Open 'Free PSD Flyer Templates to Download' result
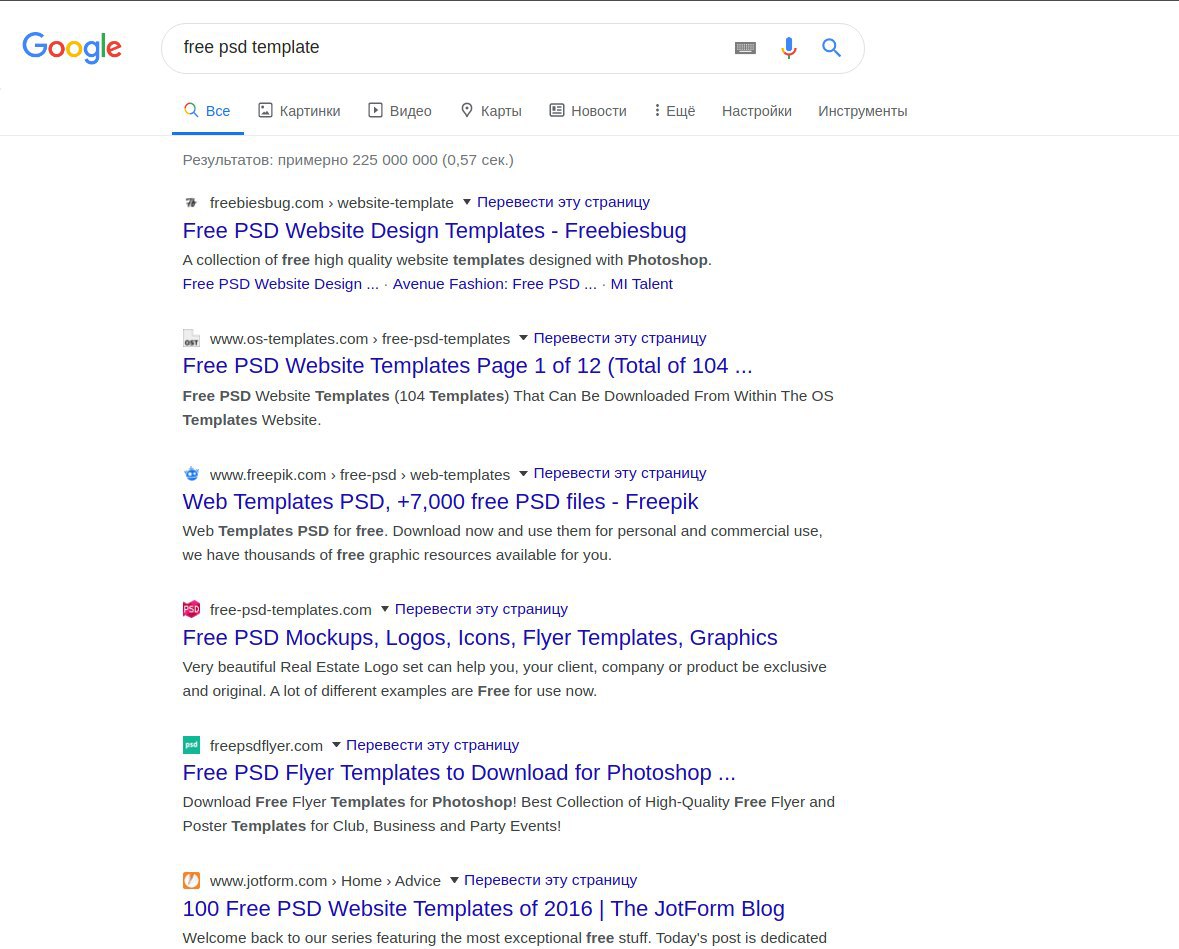Image resolution: width=1179 pixels, height=949 pixels. pyautogui.click(x=459, y=773)
